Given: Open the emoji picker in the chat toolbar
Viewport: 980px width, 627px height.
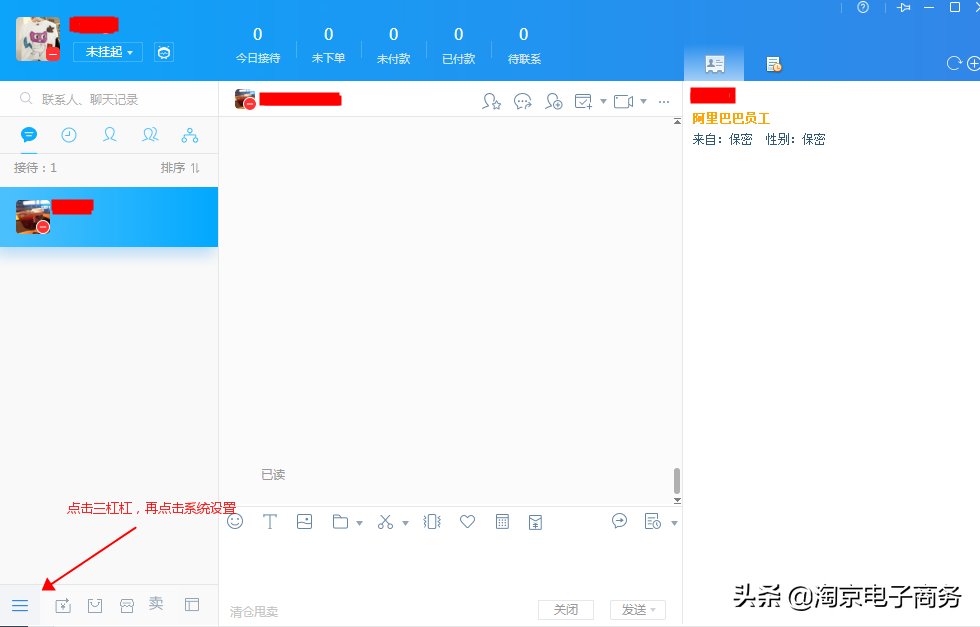Looking at the screenshot, I should [x=236, y=521].
